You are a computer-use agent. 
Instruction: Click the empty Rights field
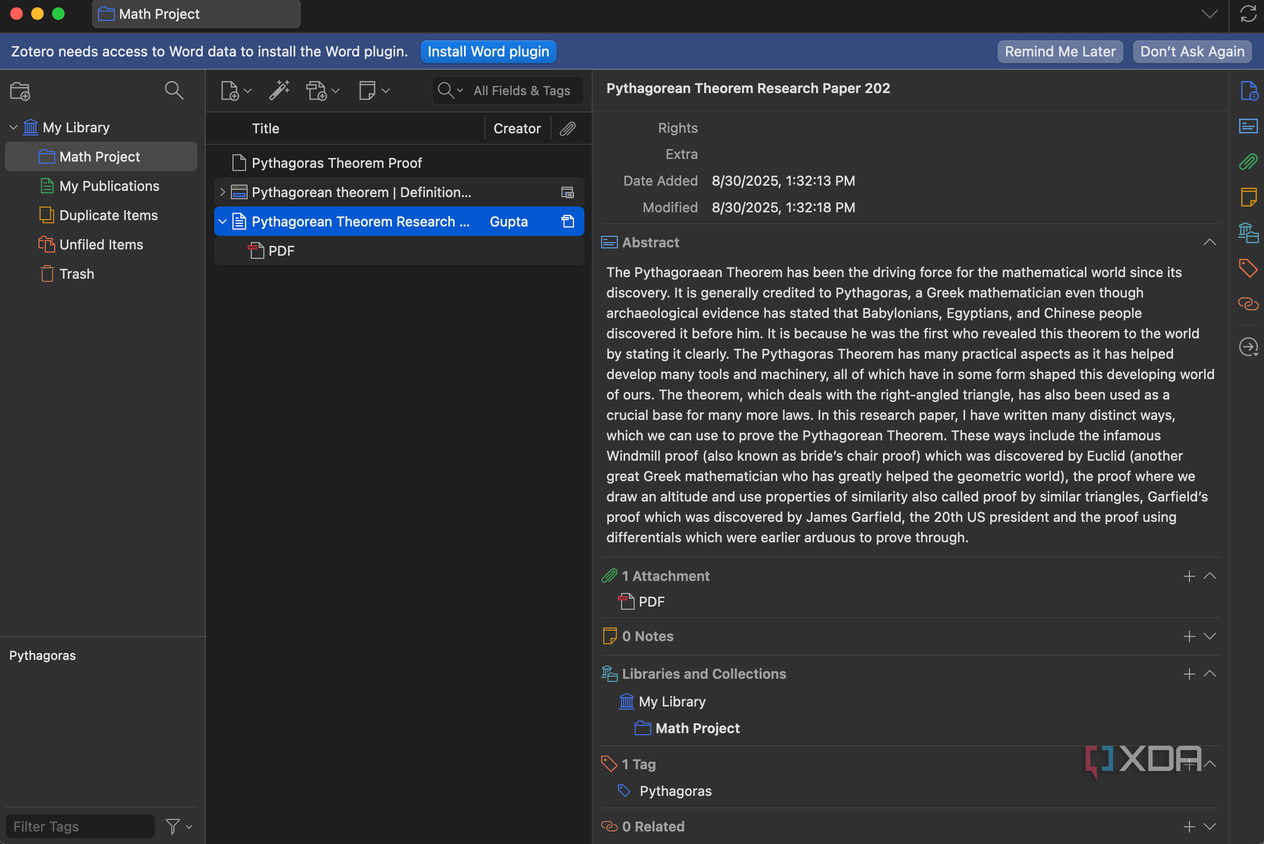pos(963,128)
